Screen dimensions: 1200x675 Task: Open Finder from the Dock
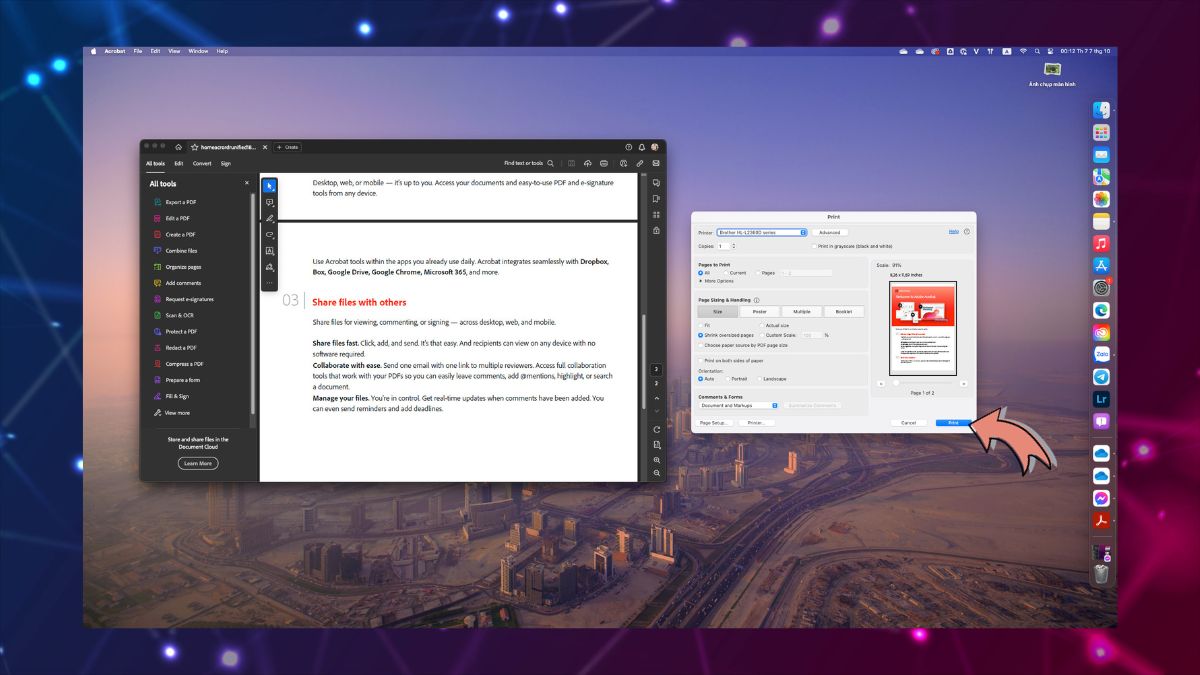click(1101, 110)
